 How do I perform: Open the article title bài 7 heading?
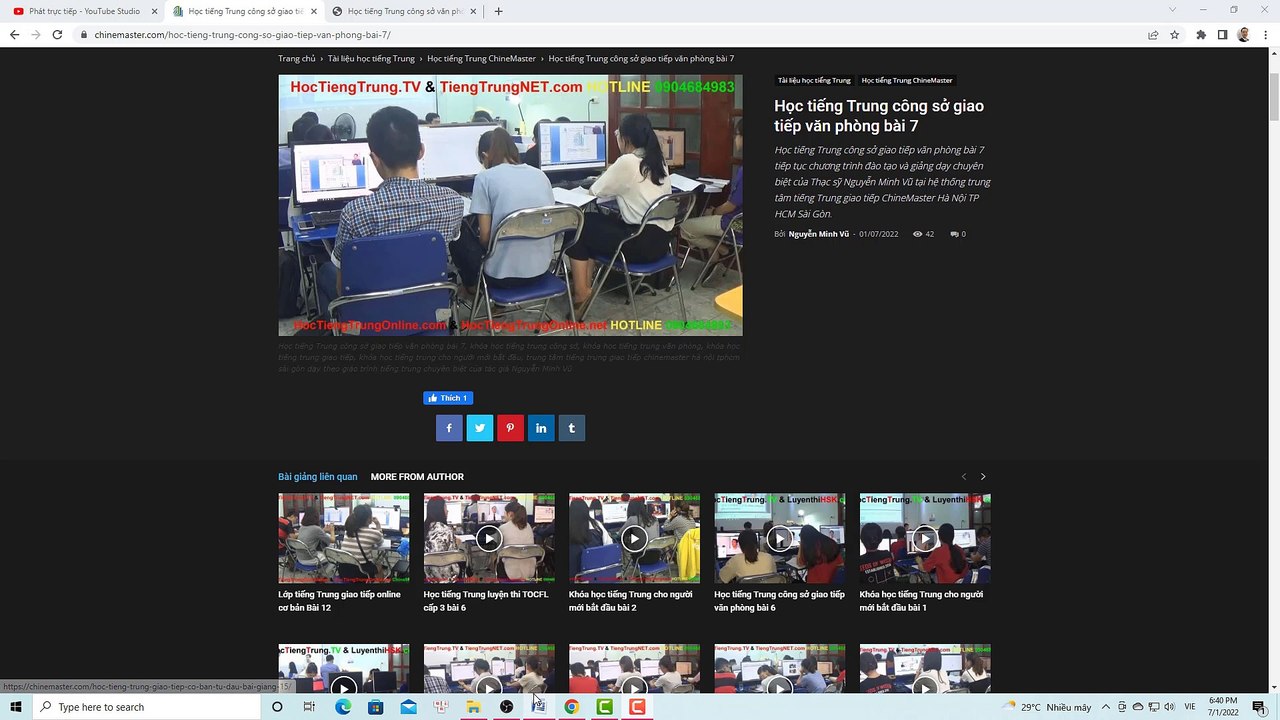(878, 116)
